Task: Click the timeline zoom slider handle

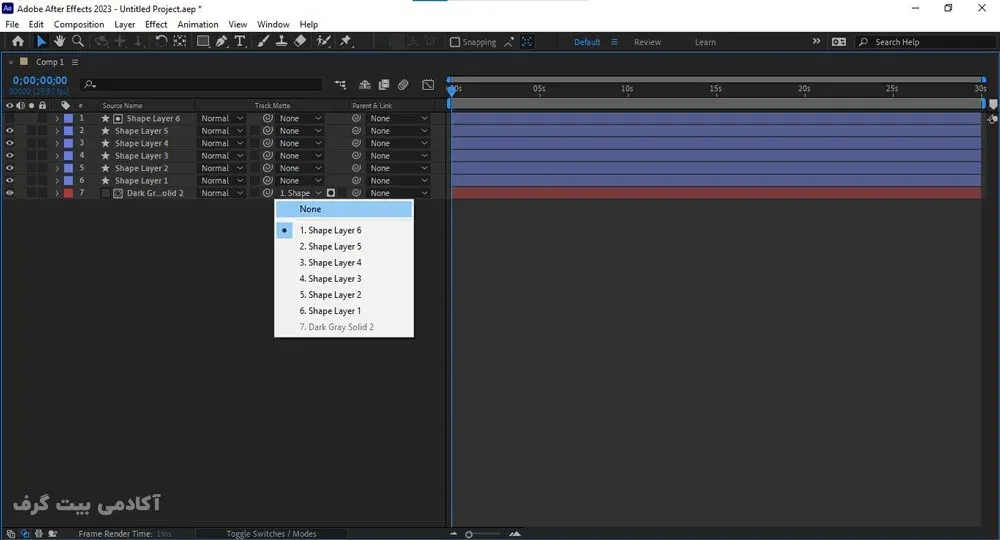Action: pyautogui.click(x=469, y=534)
